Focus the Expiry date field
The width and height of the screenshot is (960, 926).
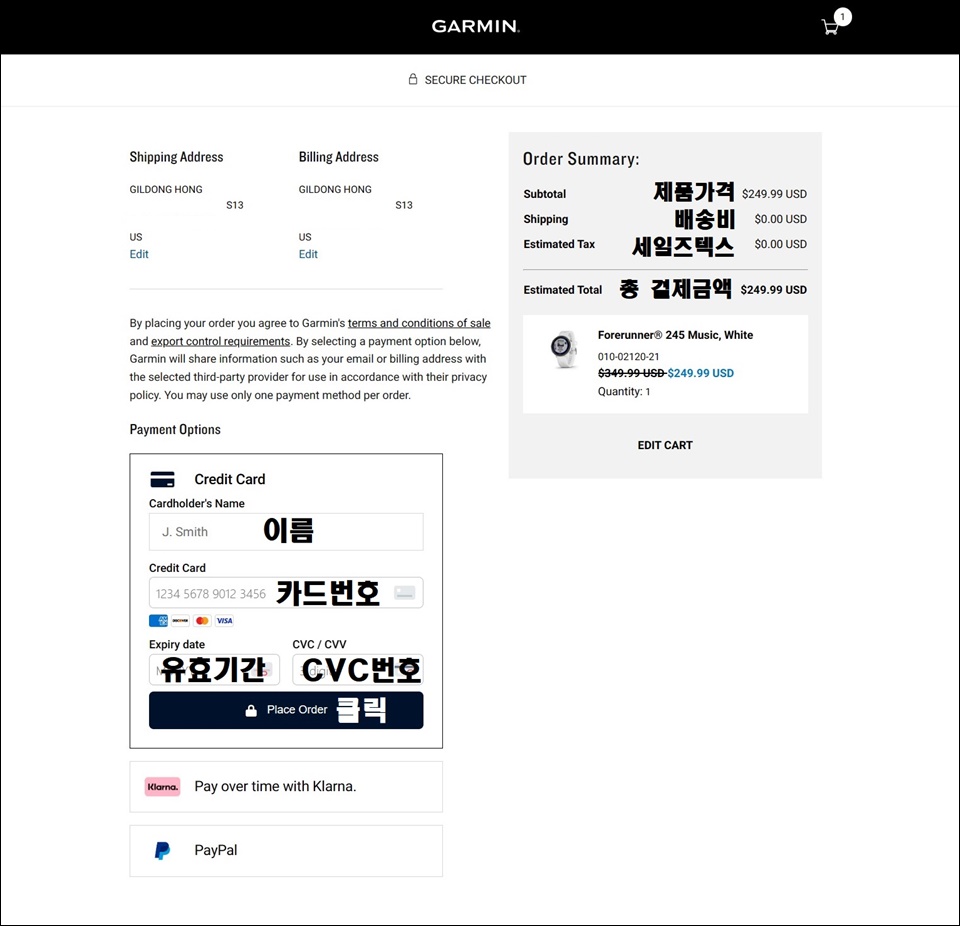coord(214,669)
